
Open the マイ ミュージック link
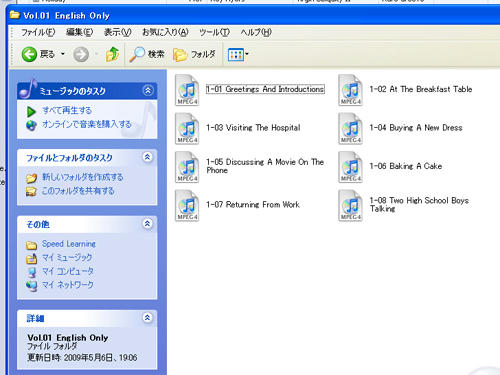pyautogui.click(x=67, y=258)
